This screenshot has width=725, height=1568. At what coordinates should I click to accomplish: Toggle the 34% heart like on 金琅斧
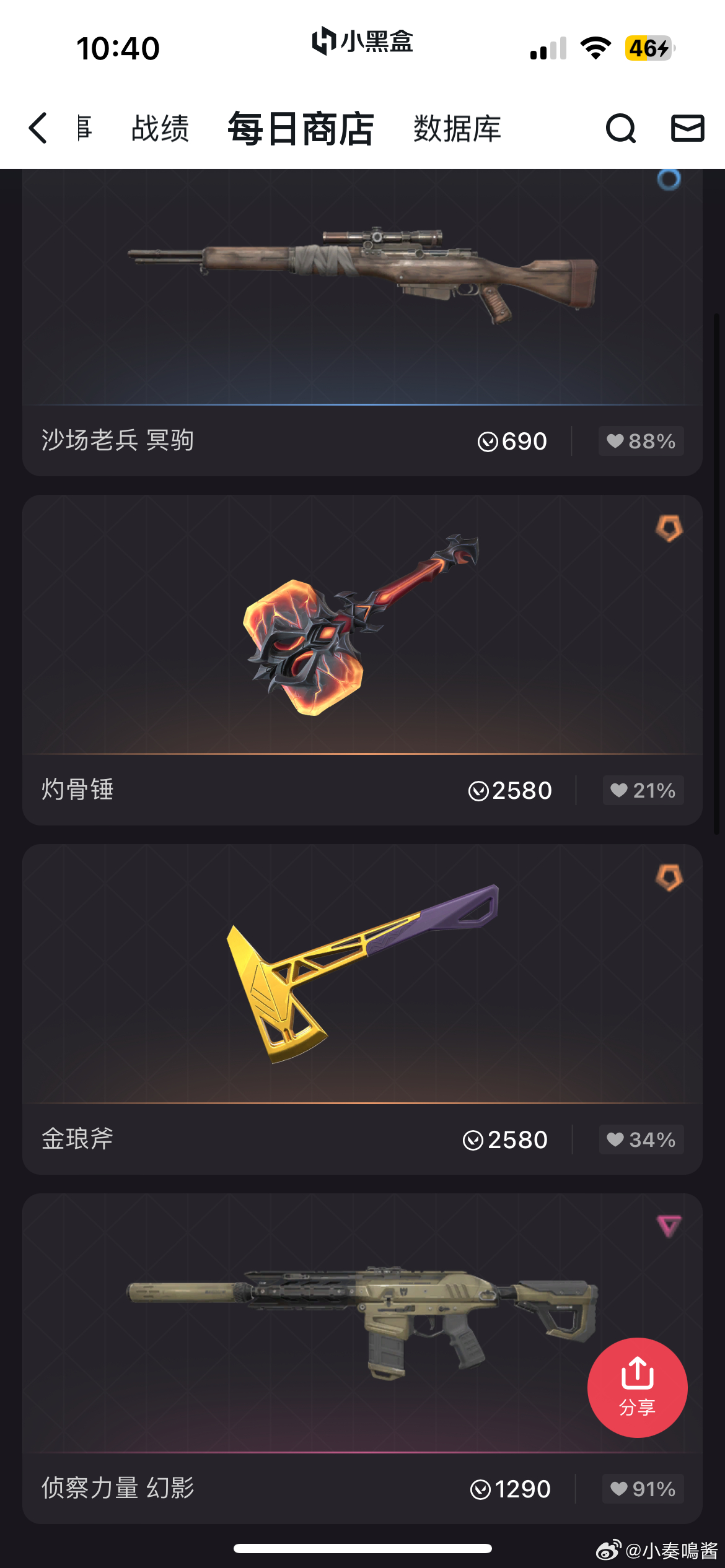tap(641, 1139)
